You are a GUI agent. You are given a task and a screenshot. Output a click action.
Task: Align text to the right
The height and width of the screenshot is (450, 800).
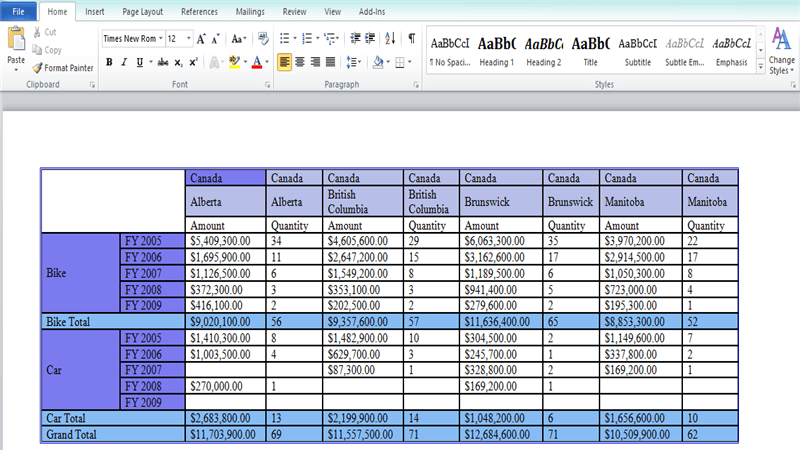point(315,62)
